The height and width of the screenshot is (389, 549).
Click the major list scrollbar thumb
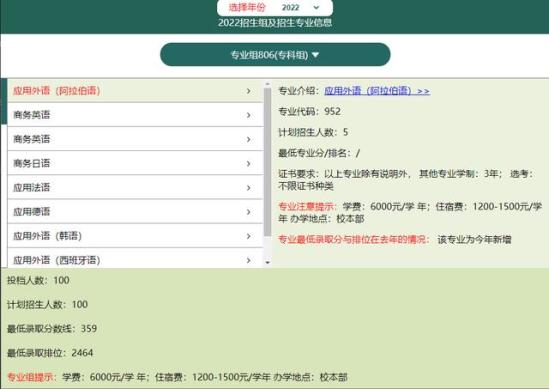(x=267, y=161)
